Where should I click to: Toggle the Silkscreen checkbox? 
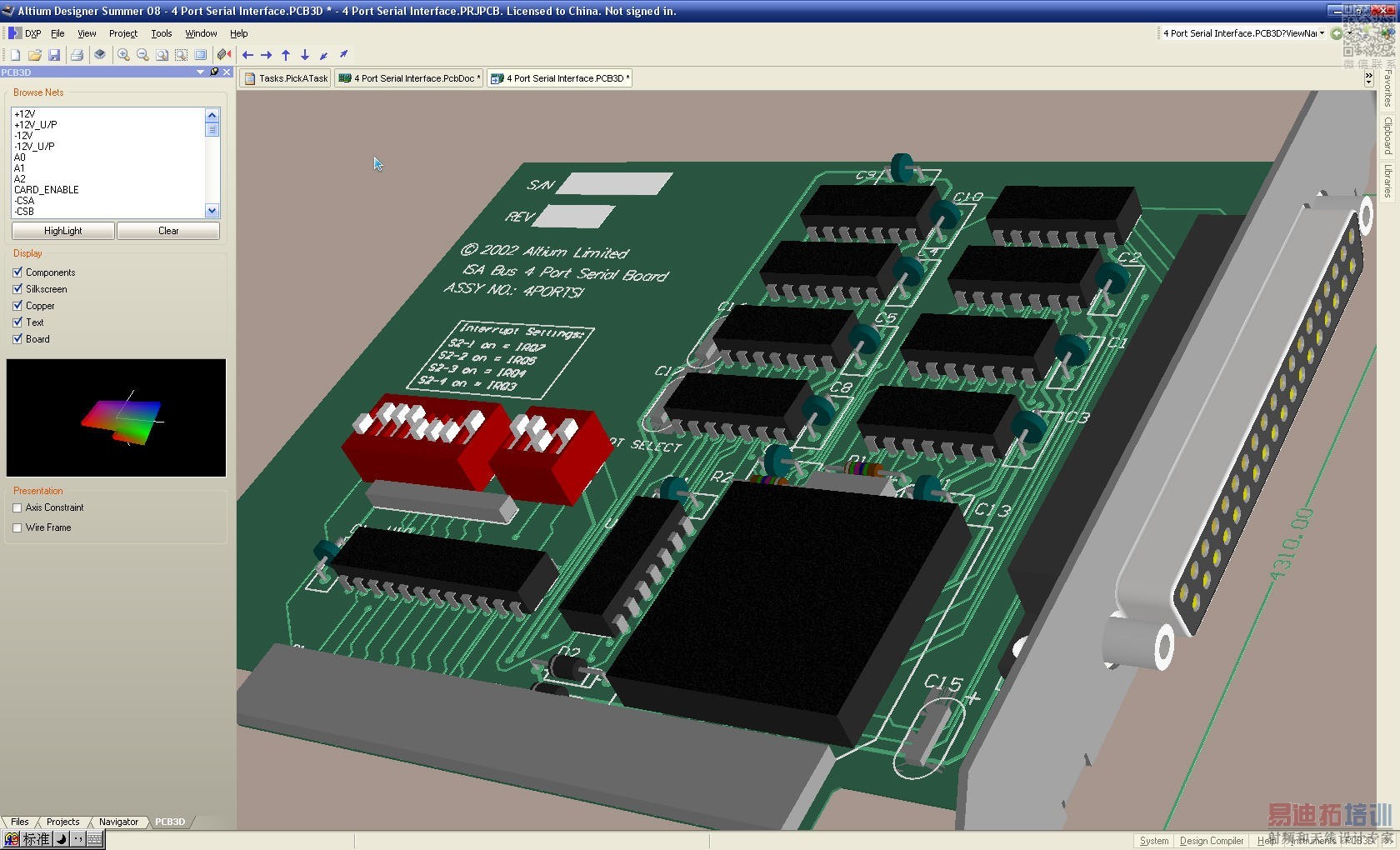tap(17, 289)
